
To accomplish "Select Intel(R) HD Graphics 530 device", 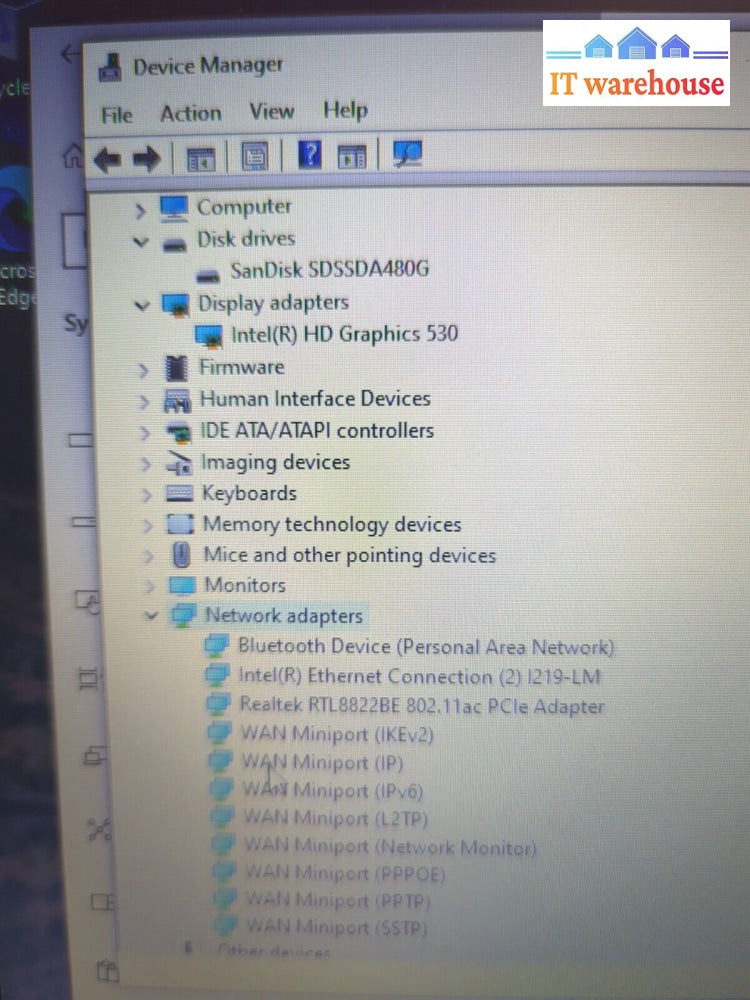I will 344,334.
